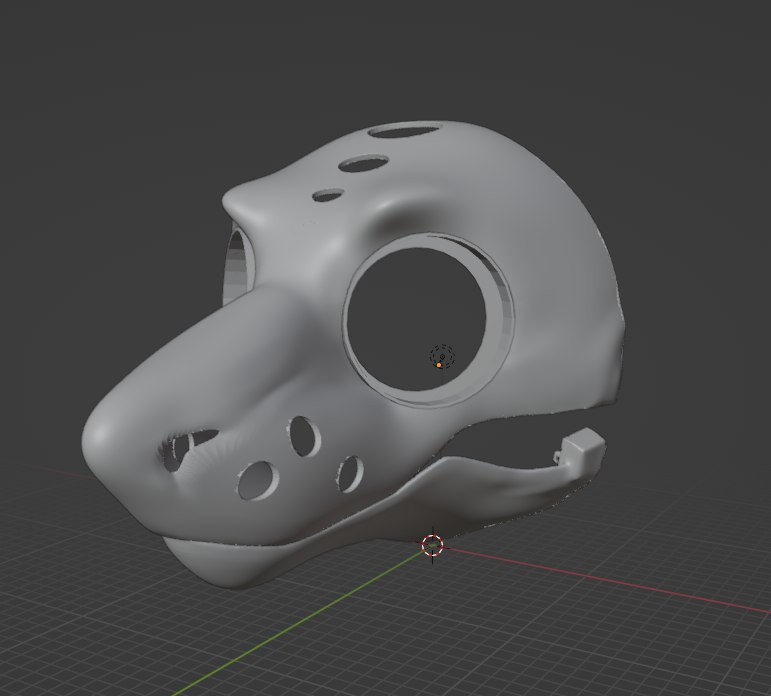Click the far-side eye socket on left
The width and height of the screenshot is (771, 696).
coord(236,265)
